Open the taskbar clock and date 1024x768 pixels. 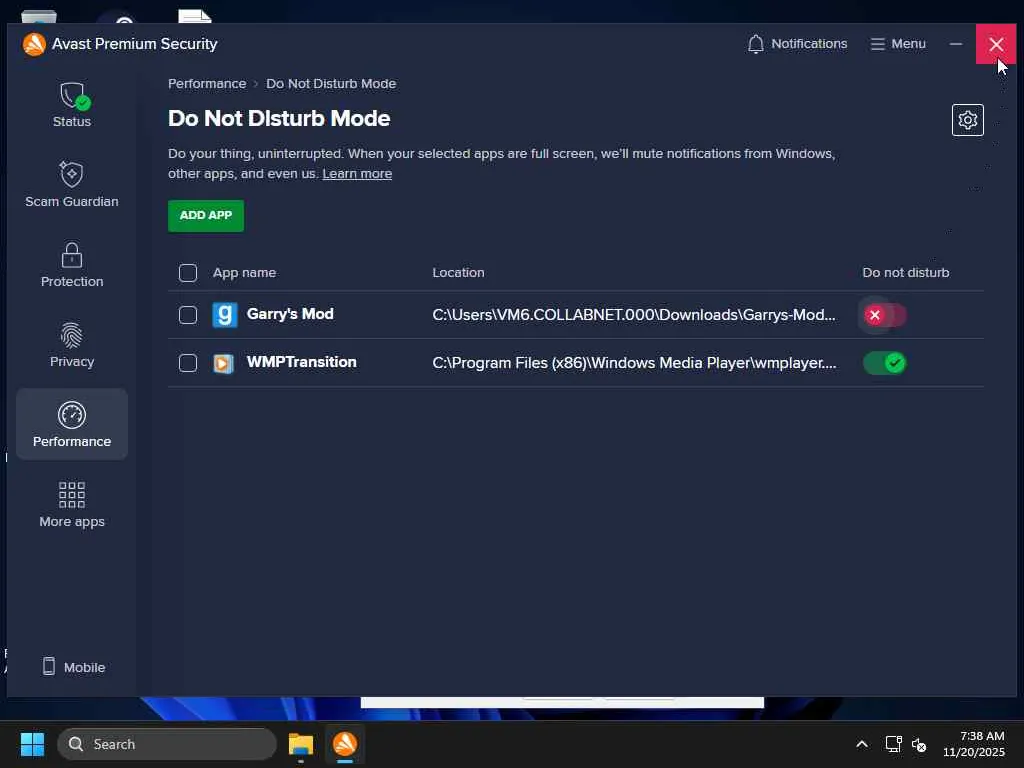(974, 744)
